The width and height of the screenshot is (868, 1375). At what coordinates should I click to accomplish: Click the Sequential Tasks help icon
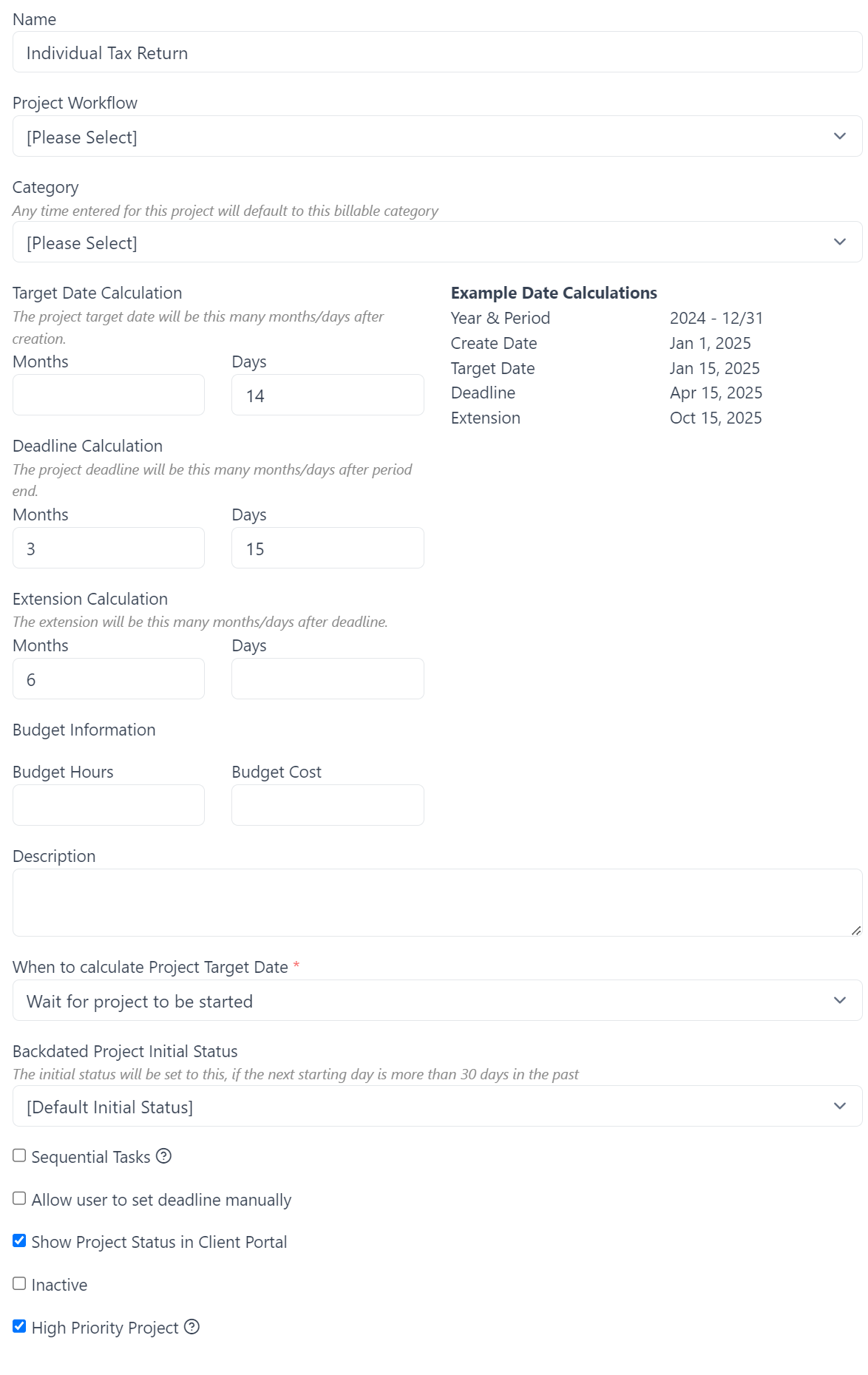[164, 1156]
